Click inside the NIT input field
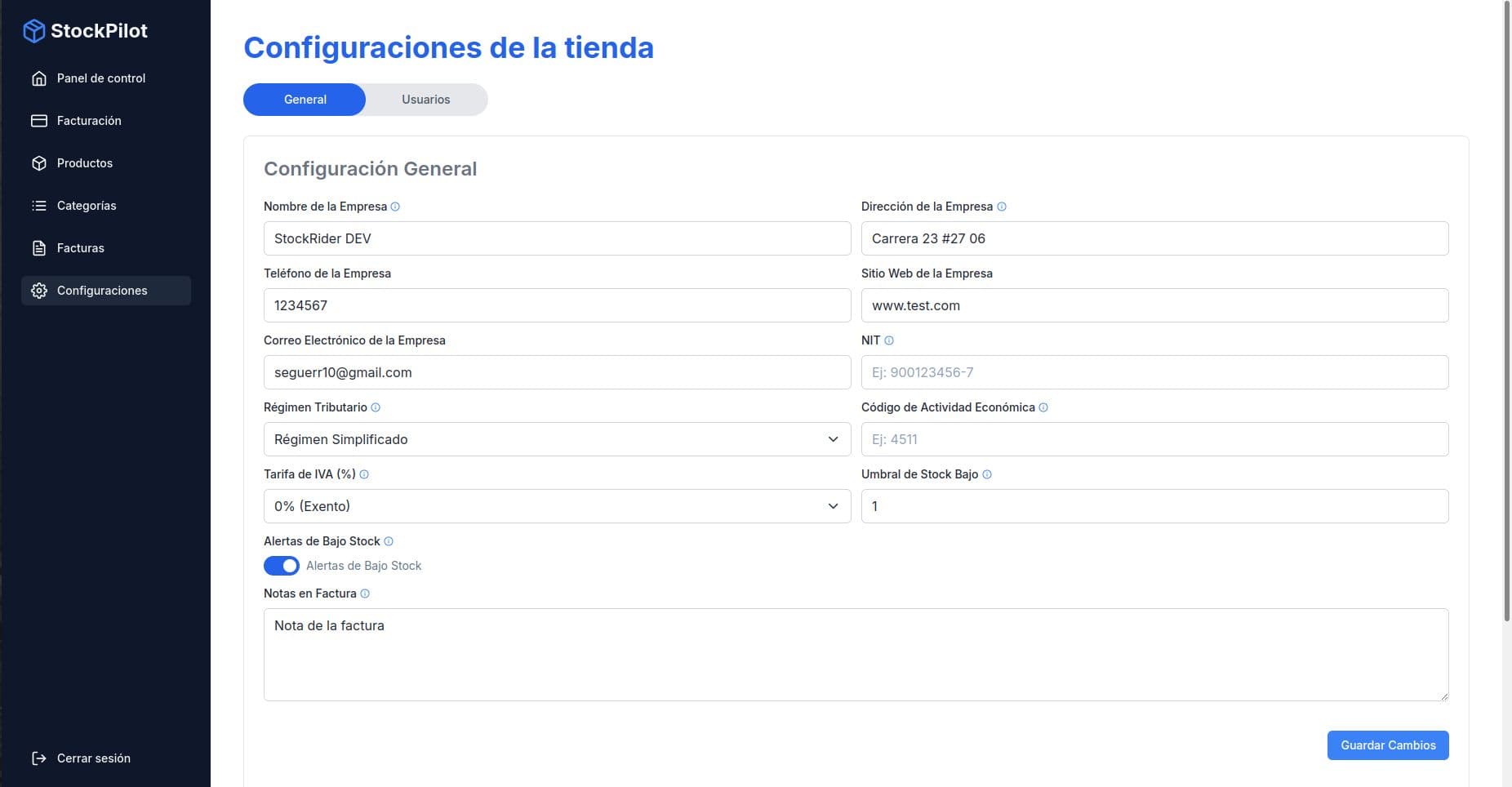Image resolution: width=1512 pixels, height=787 pixels. point(1154,371)
